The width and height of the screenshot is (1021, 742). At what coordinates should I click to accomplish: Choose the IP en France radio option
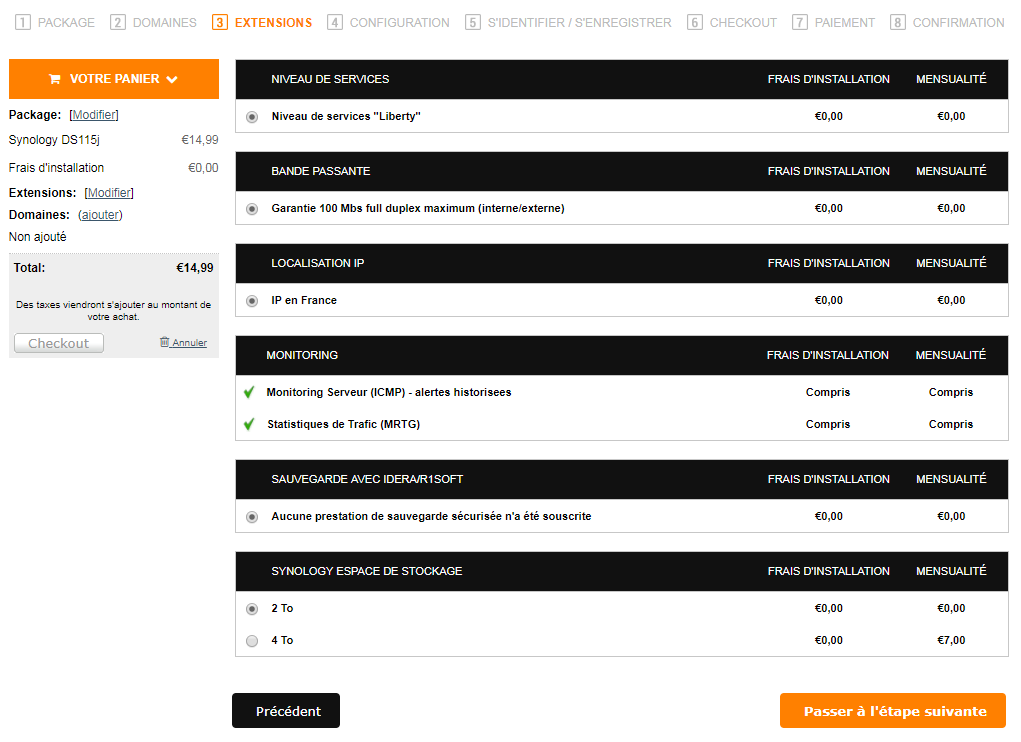pos(252,301)
